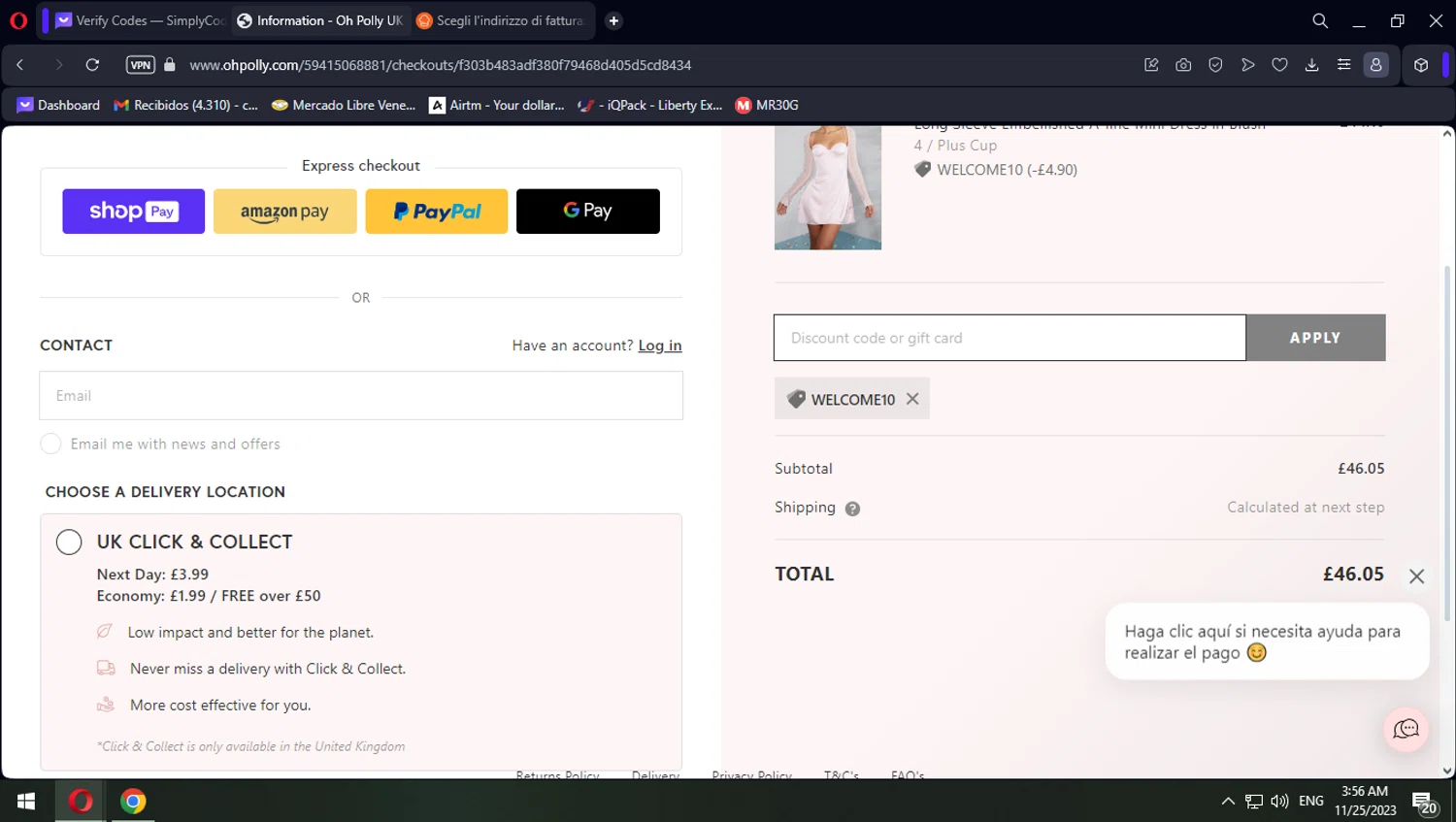Open extensions cube icon

click(x=1421, y=65)
